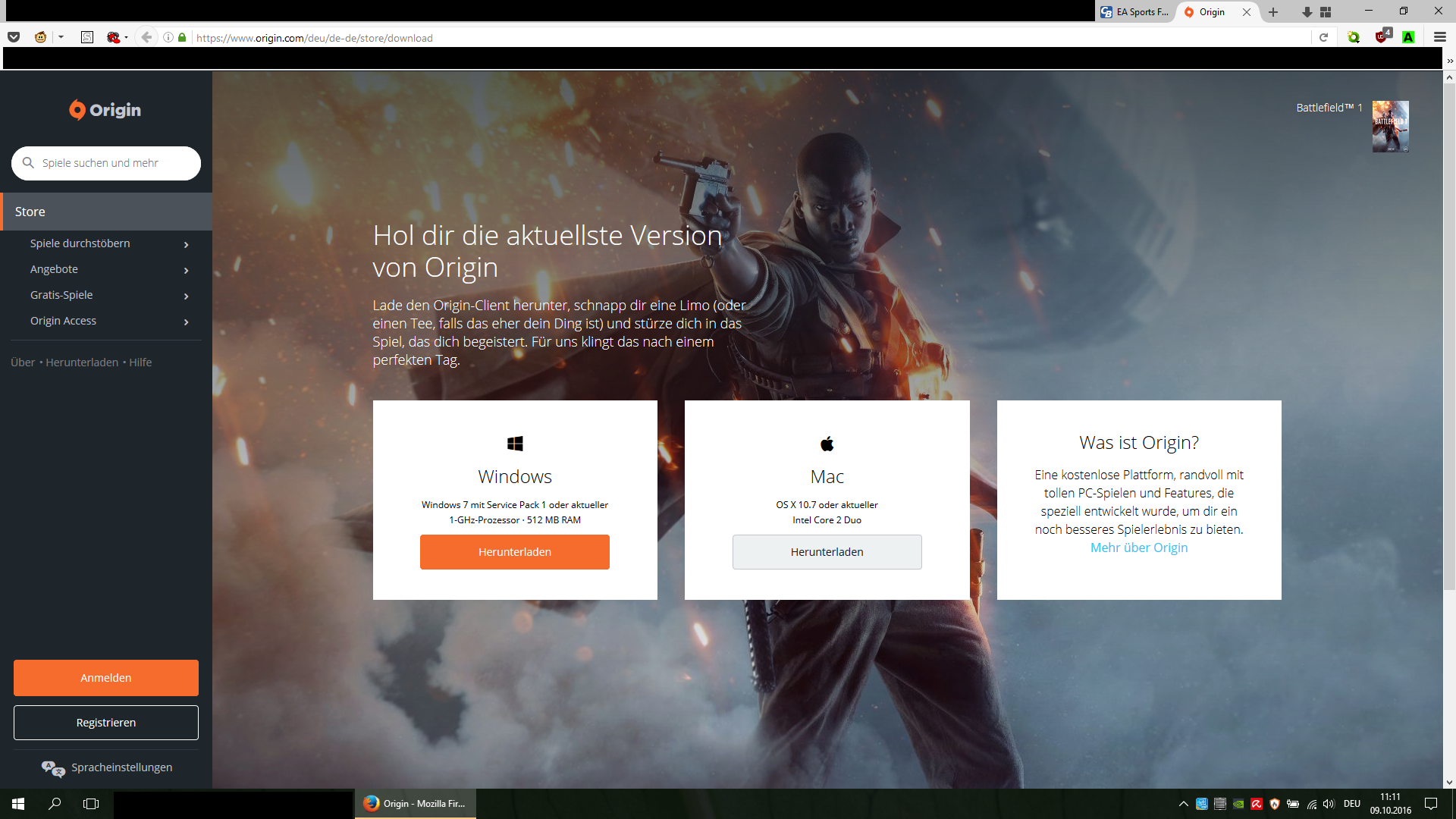Select the Store menu item
1456x819 pixels.
pos(106,212)
